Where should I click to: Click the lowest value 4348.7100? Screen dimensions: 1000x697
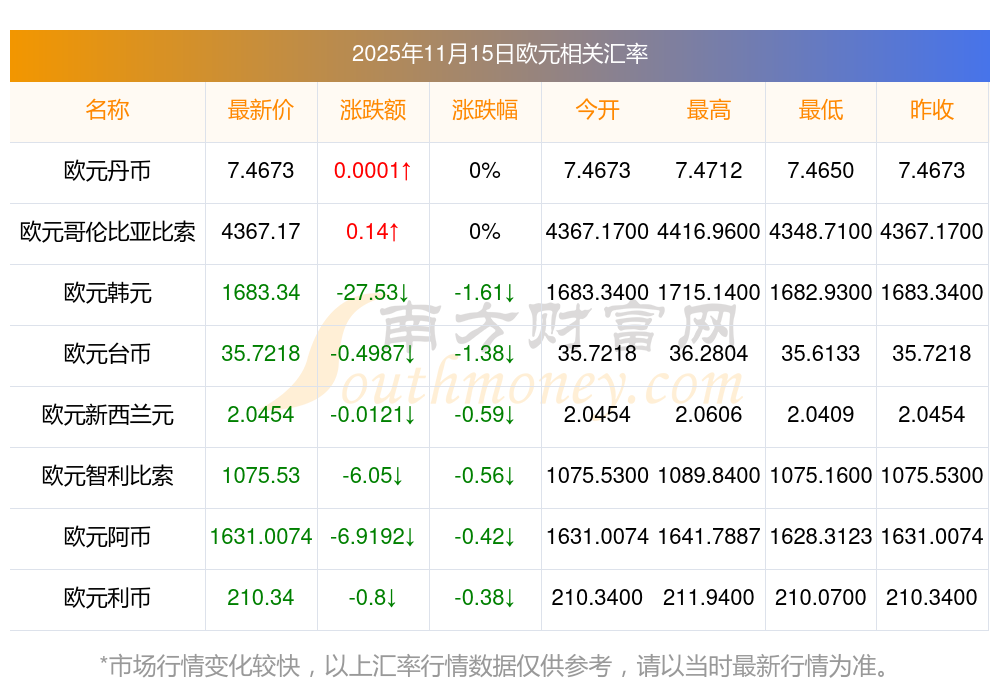click(821, 231)
